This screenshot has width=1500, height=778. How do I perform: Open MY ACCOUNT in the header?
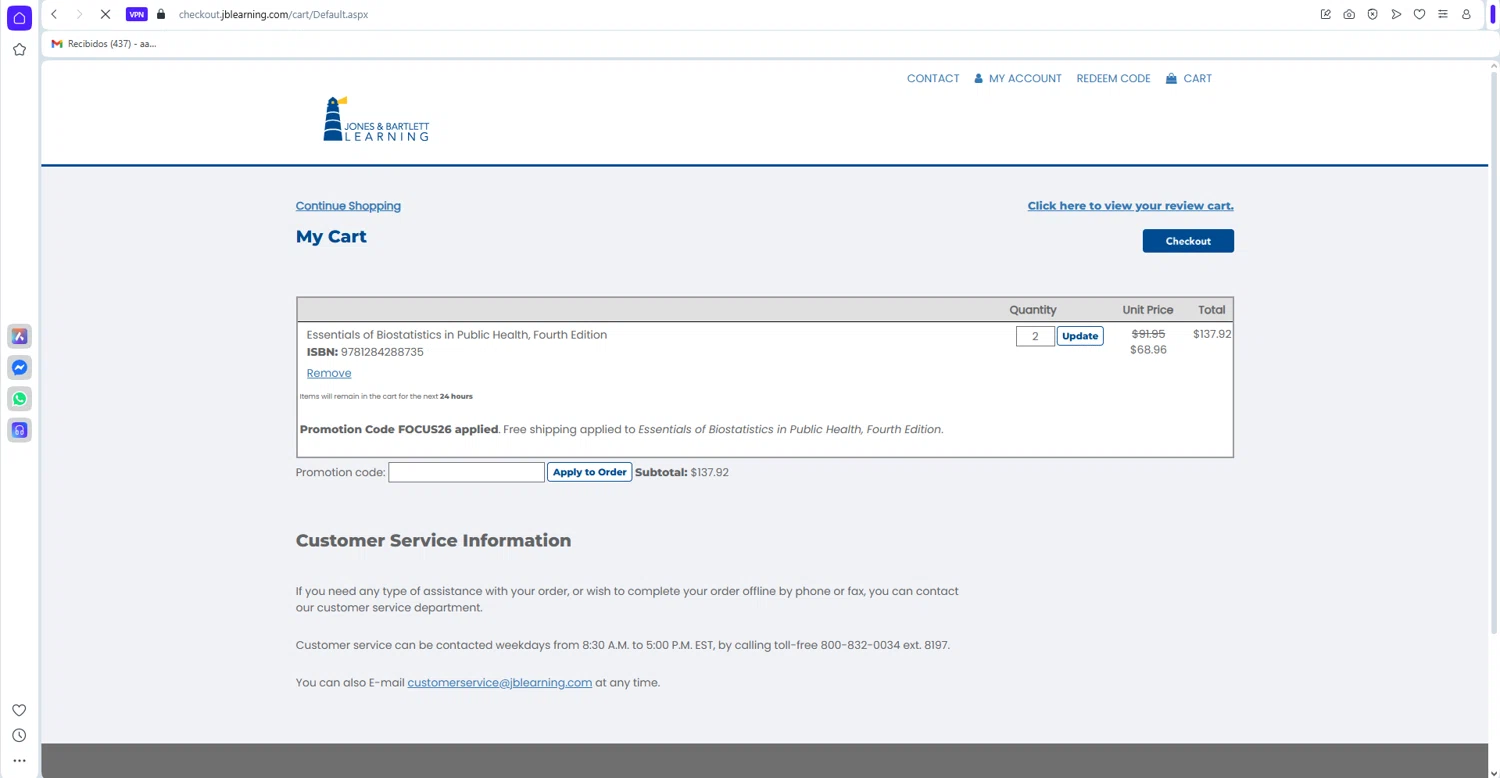[1017, 78]
